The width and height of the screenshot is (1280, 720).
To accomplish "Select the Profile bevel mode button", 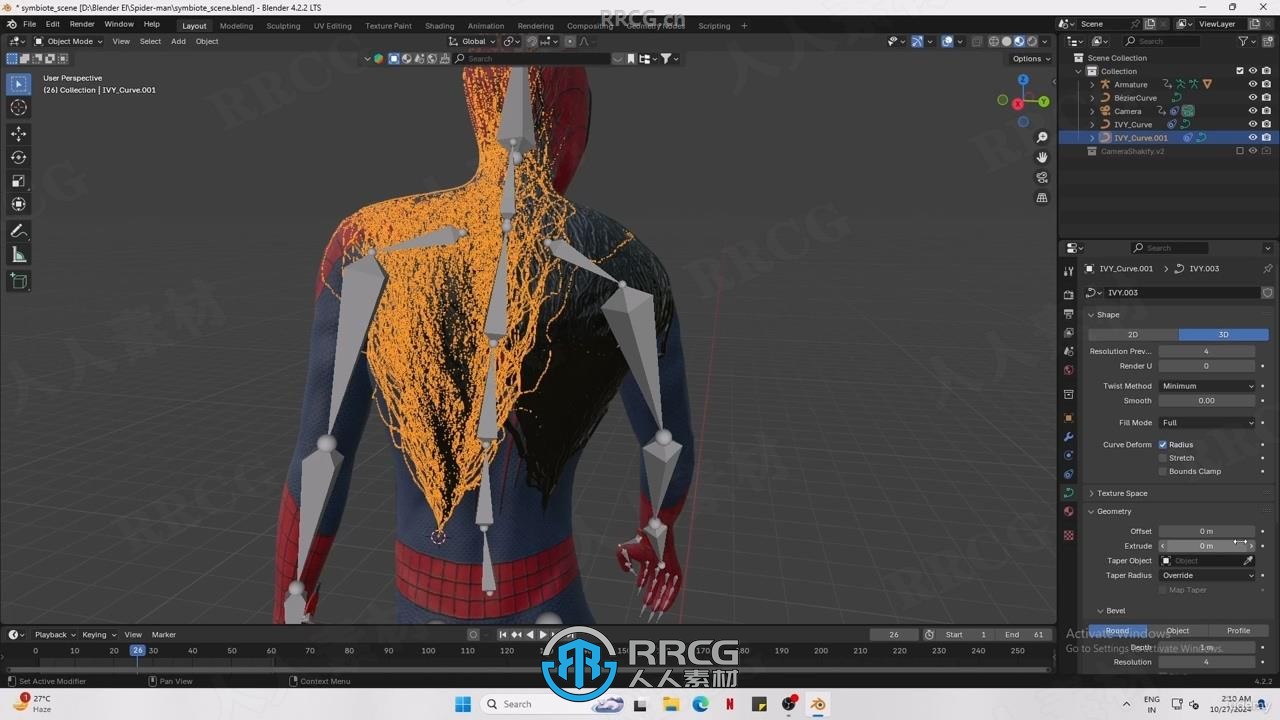I will tap(1238, 631).
